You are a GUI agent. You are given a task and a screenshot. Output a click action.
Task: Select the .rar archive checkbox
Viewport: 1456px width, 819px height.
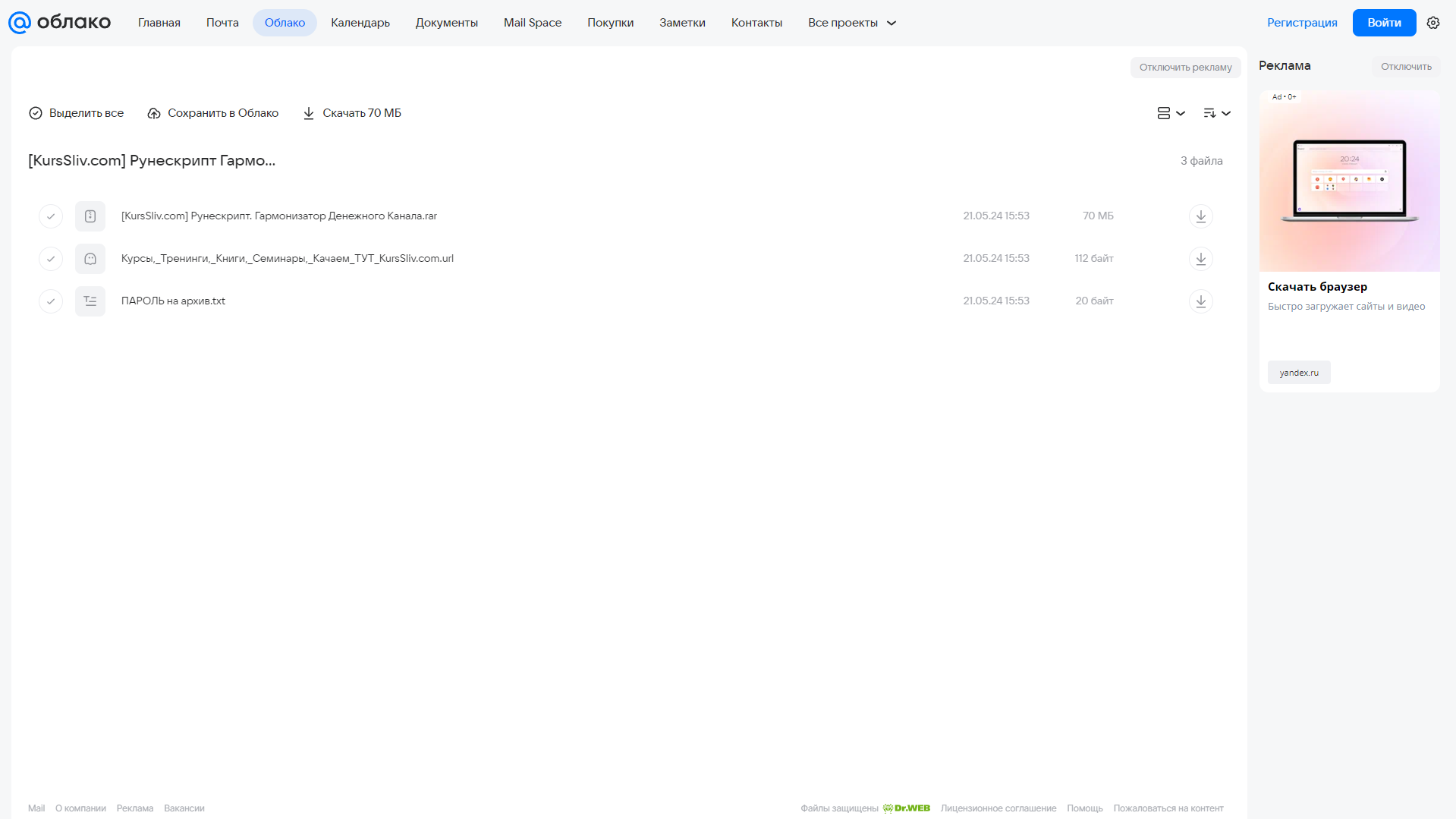pos(51,216)
